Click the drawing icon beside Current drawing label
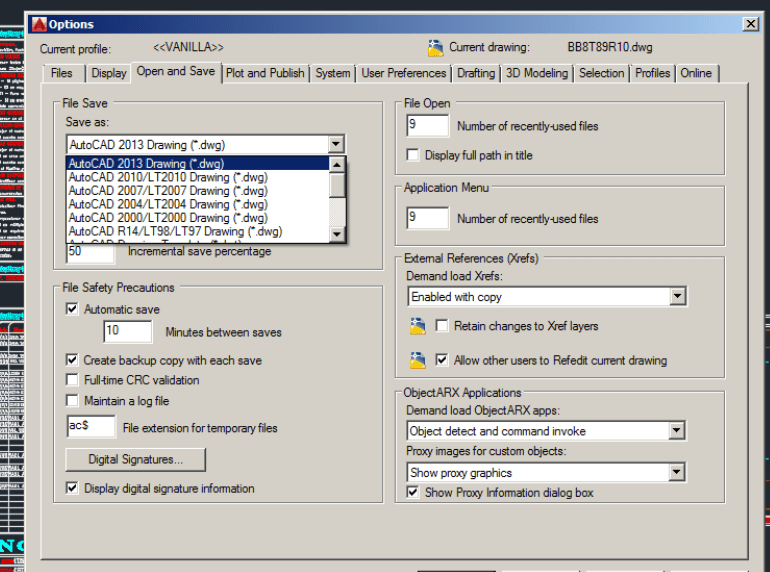The height and width of the screenshot is (572, 770). (435, 48)
